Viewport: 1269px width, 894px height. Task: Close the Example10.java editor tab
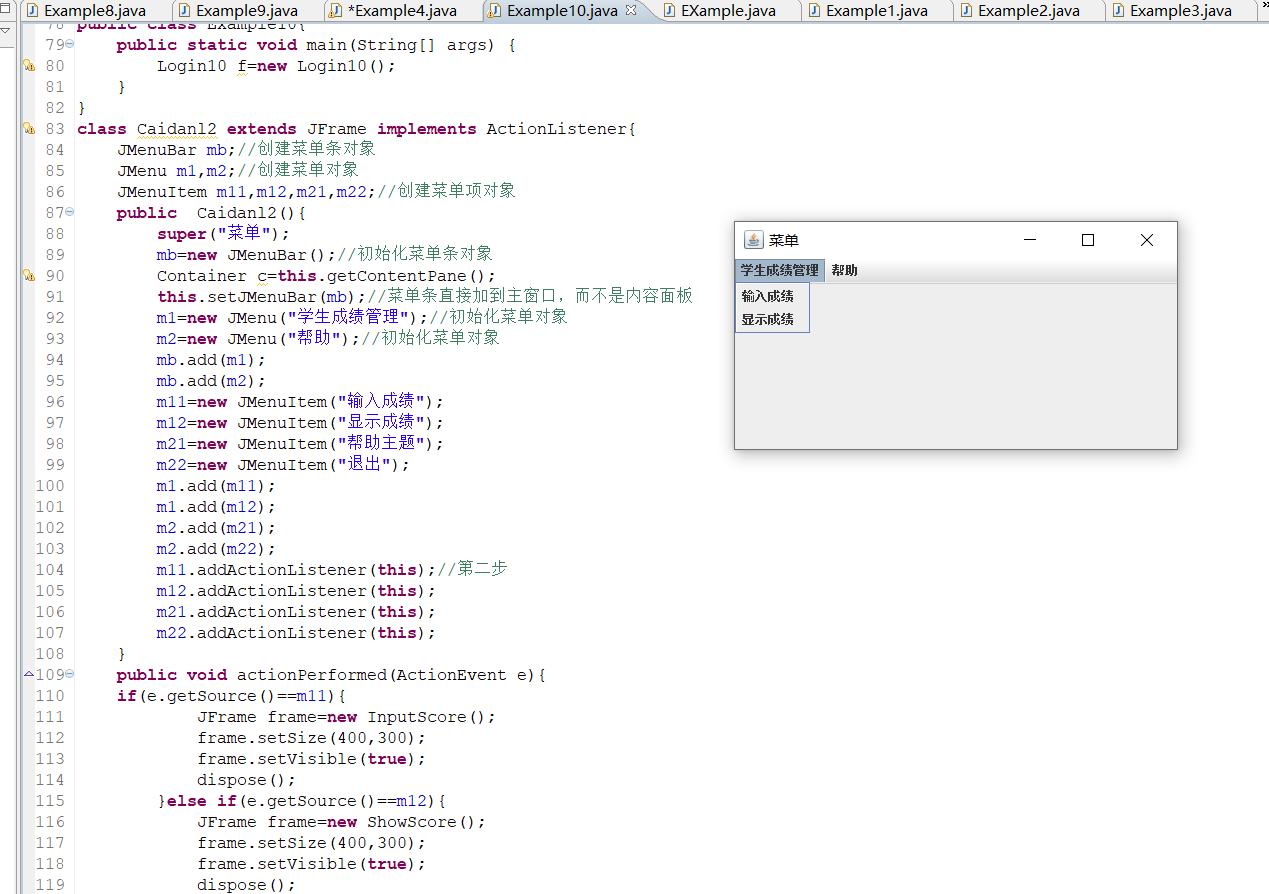[x=630, y=11]
